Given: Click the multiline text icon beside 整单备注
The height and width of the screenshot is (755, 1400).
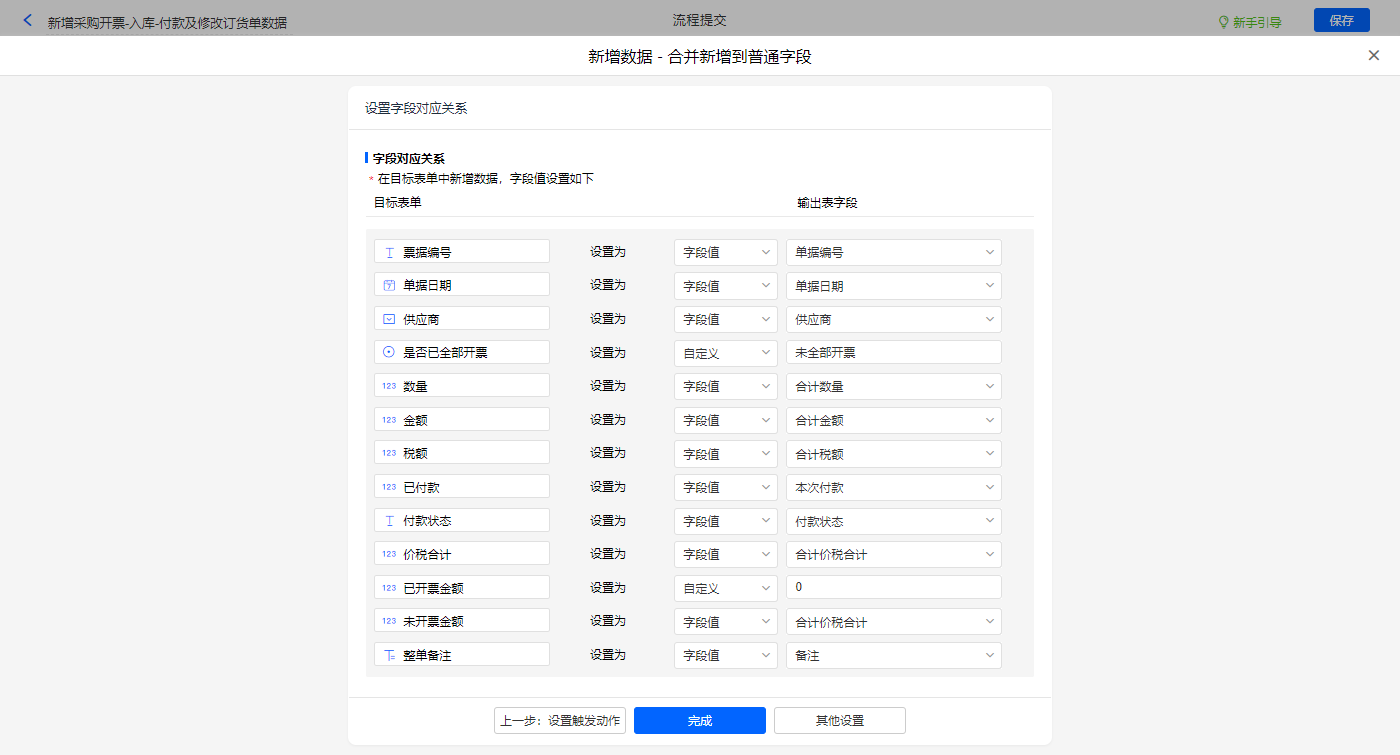Looking at the screenshot, I should tap(389, 655).
